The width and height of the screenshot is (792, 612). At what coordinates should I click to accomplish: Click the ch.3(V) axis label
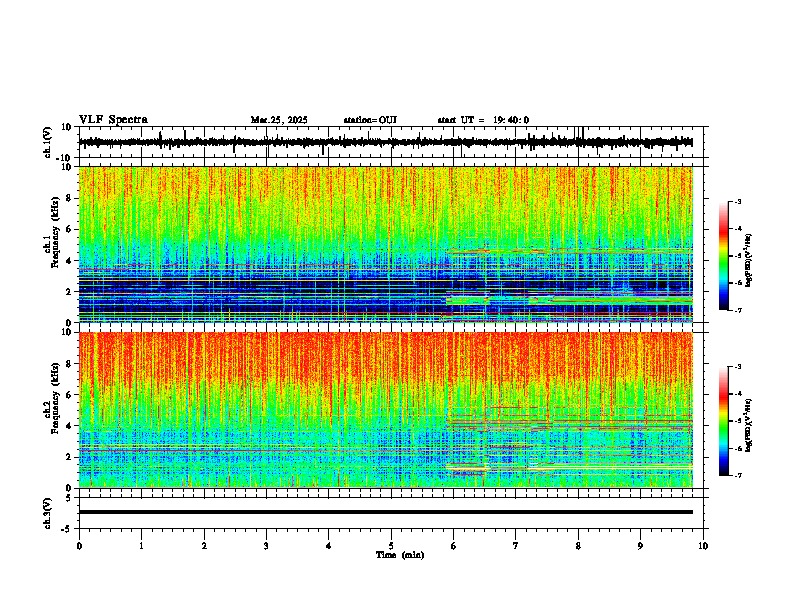tap(48, 513)
